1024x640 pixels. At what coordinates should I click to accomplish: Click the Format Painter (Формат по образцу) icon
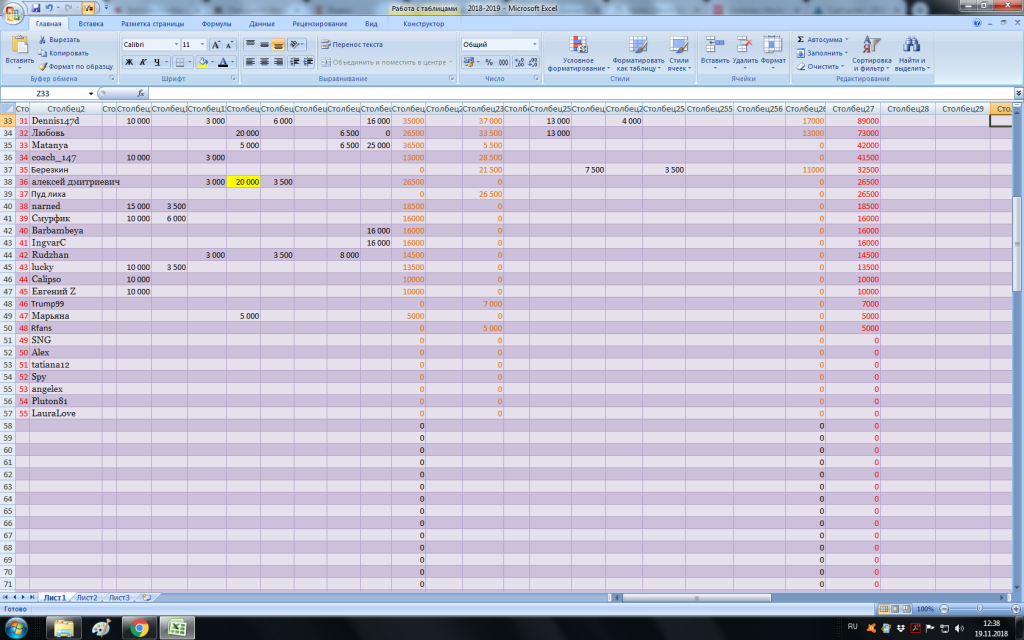click(43, 66)
